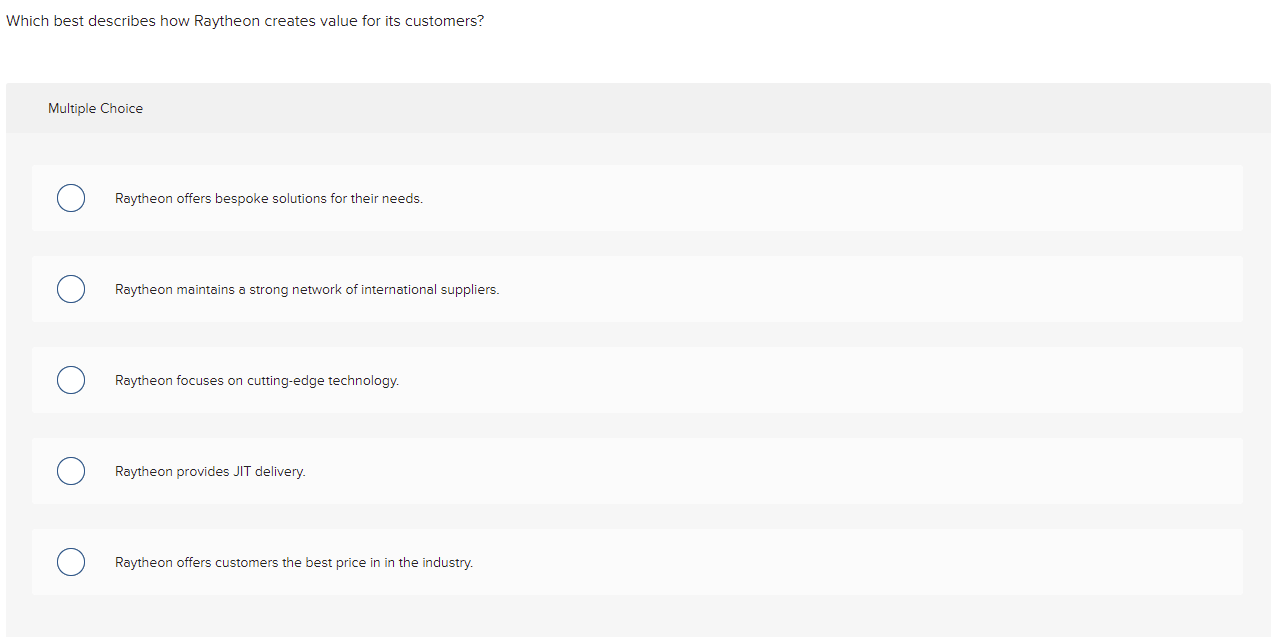Select the best price answer option
This screenshot has width=1276, height=641.
pos(71,562)
